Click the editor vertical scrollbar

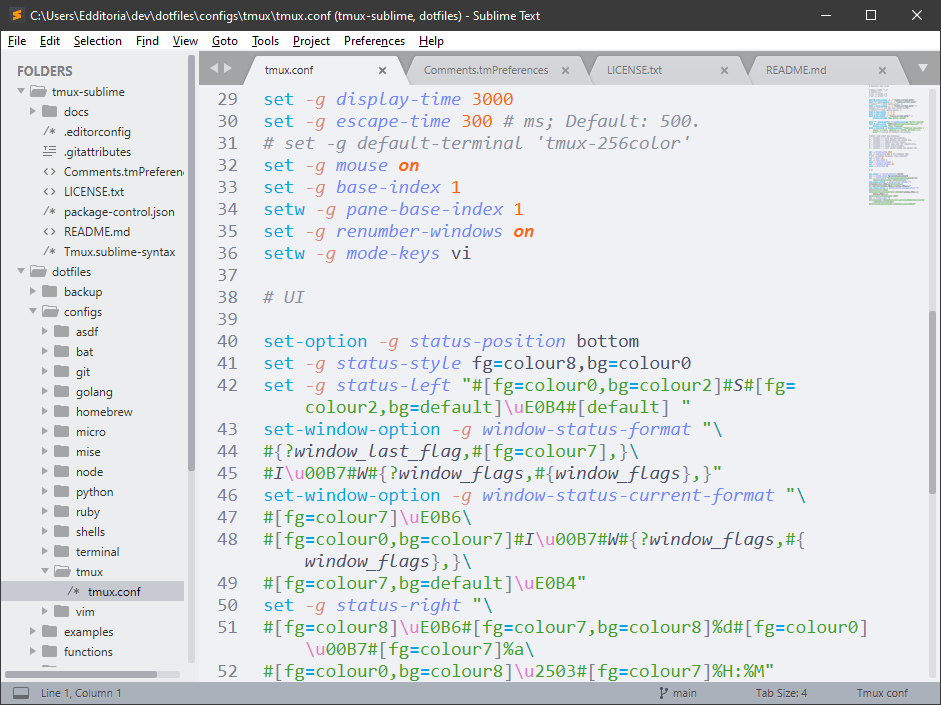click(x=932, y=402)
